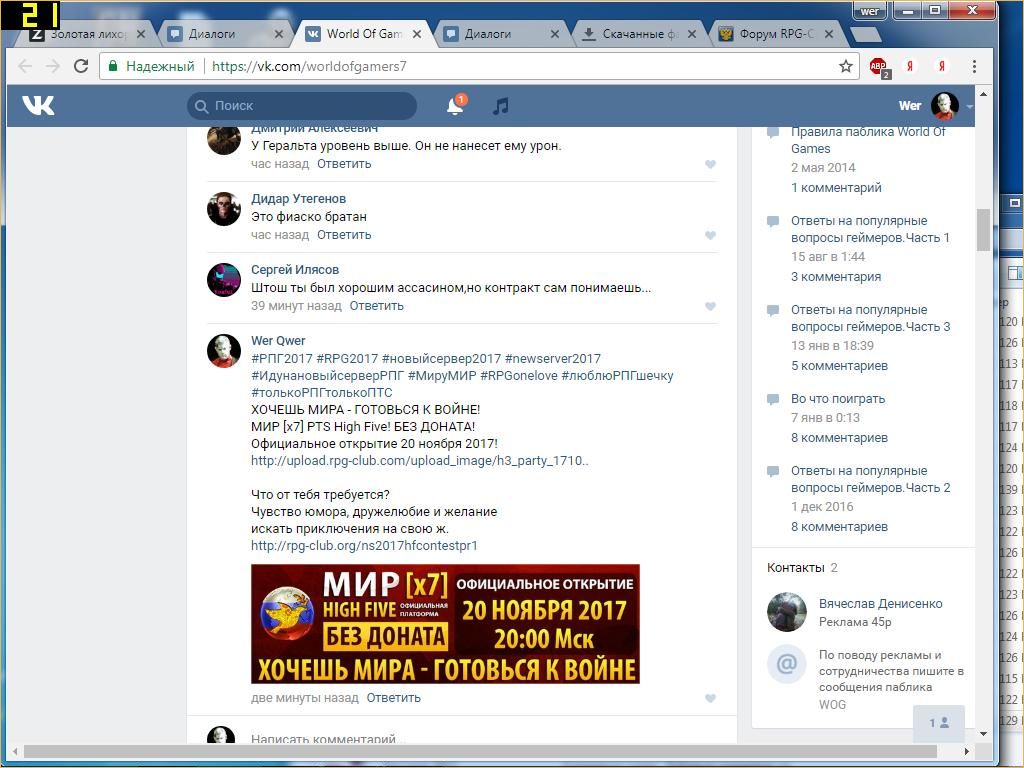
Task: Close the 'World Of Gam' tab
Action: pos(417,34)
